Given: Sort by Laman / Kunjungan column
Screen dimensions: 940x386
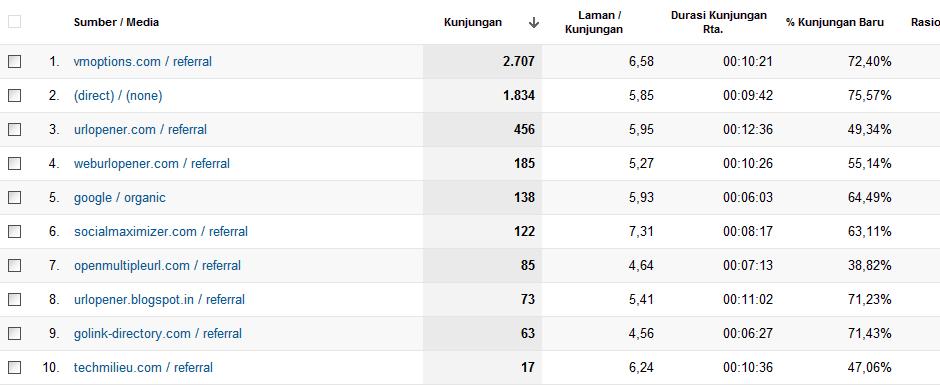Looking at the screenshot, I should coord(593,22).
